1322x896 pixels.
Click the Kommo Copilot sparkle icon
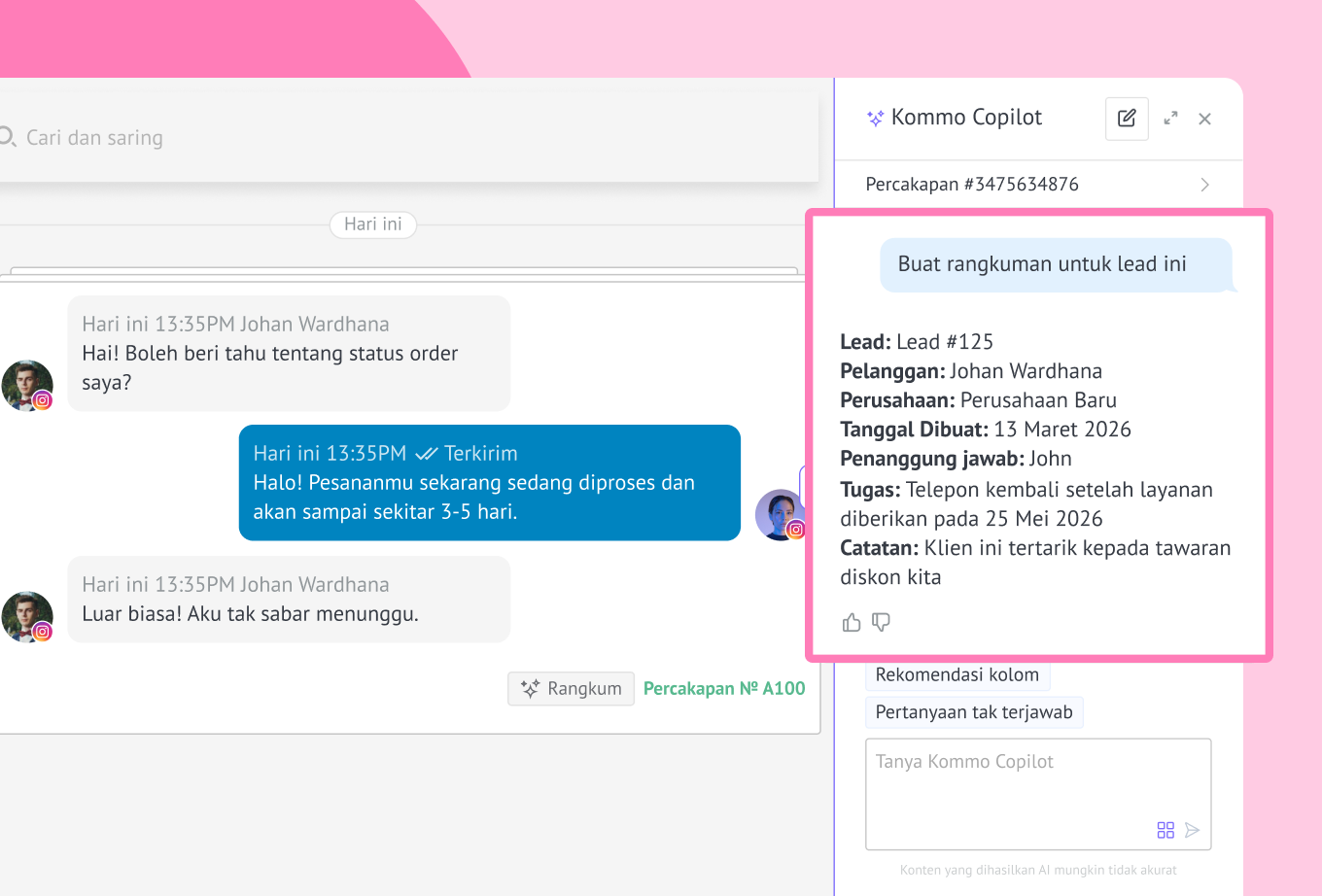click(x=875, y=119)
